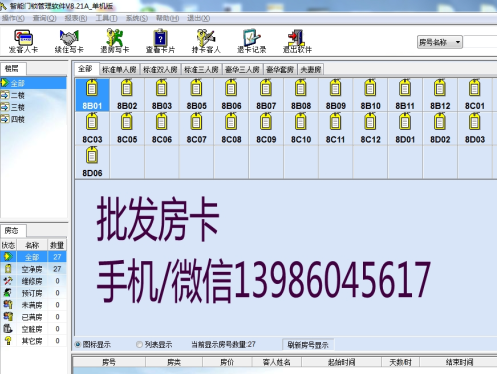Viewport: 497px width, 374px height.
Task: Open the 续住写卡 handshake icon
Action: [69, 41]
